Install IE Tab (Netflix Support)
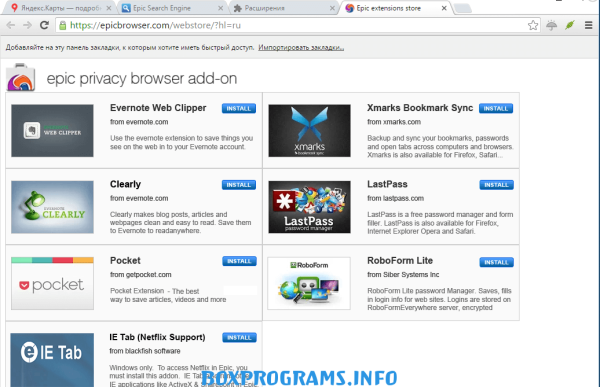Image resolution: width=600 pixels, height=387 pixels. coord(239,338)
